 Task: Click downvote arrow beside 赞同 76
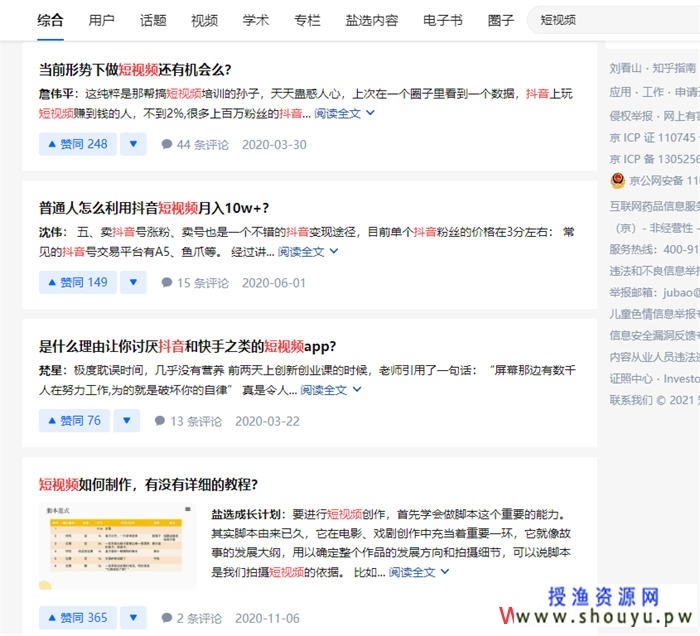[x=126, y=420]
